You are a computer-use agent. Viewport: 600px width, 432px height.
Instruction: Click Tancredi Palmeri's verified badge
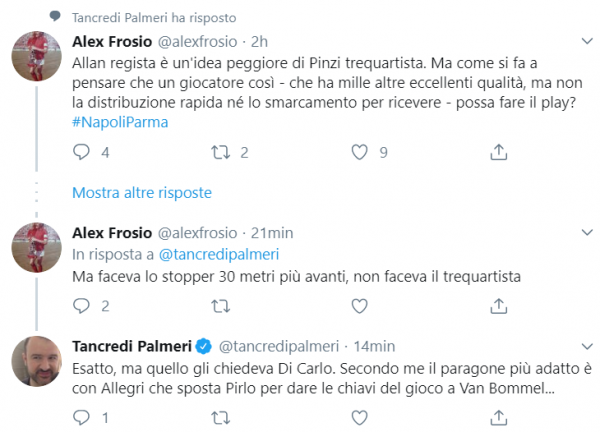(202, 347)
